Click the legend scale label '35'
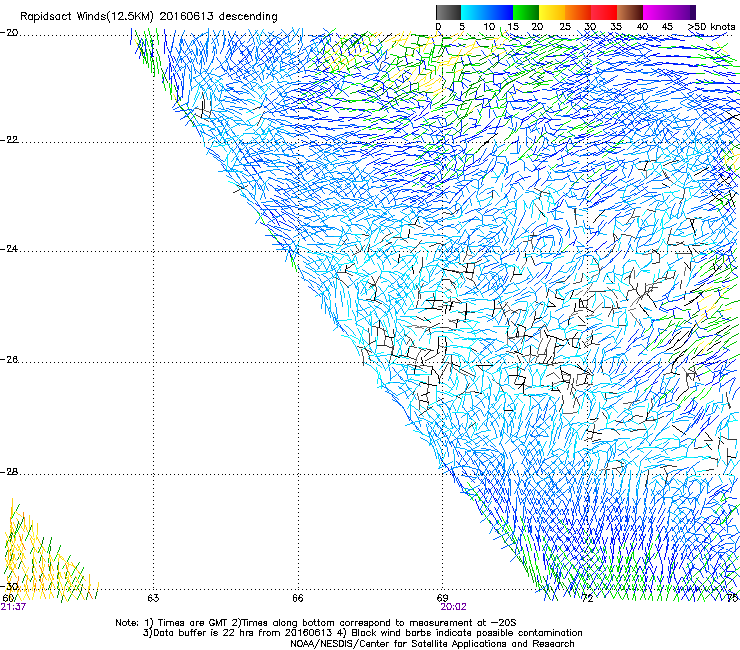The height and width of the screenshot is (650, 740). [616, 26]
